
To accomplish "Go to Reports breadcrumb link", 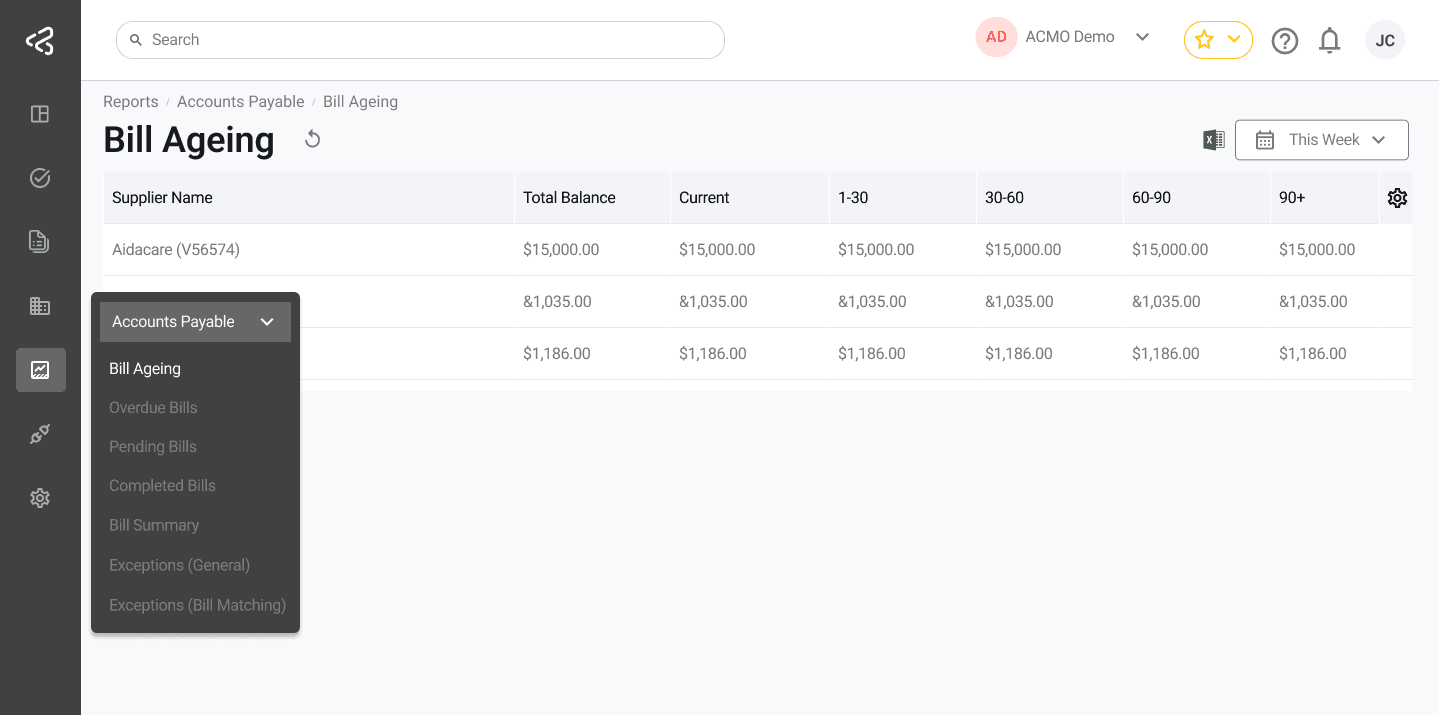I will pos(131,102).
